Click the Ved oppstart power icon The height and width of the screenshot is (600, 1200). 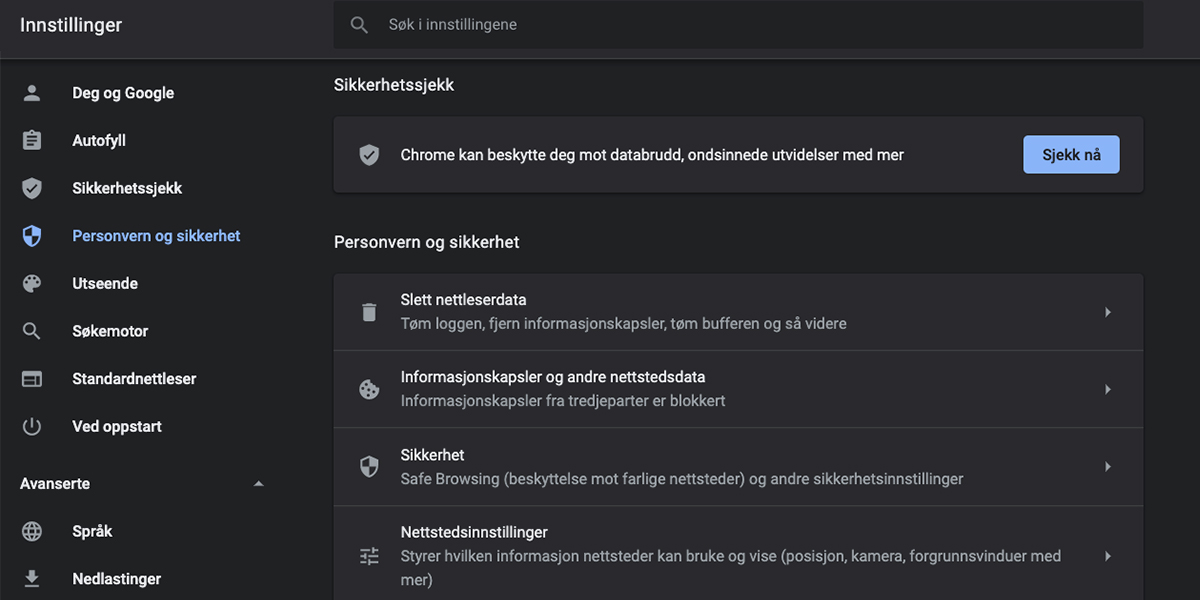point(32,427)
